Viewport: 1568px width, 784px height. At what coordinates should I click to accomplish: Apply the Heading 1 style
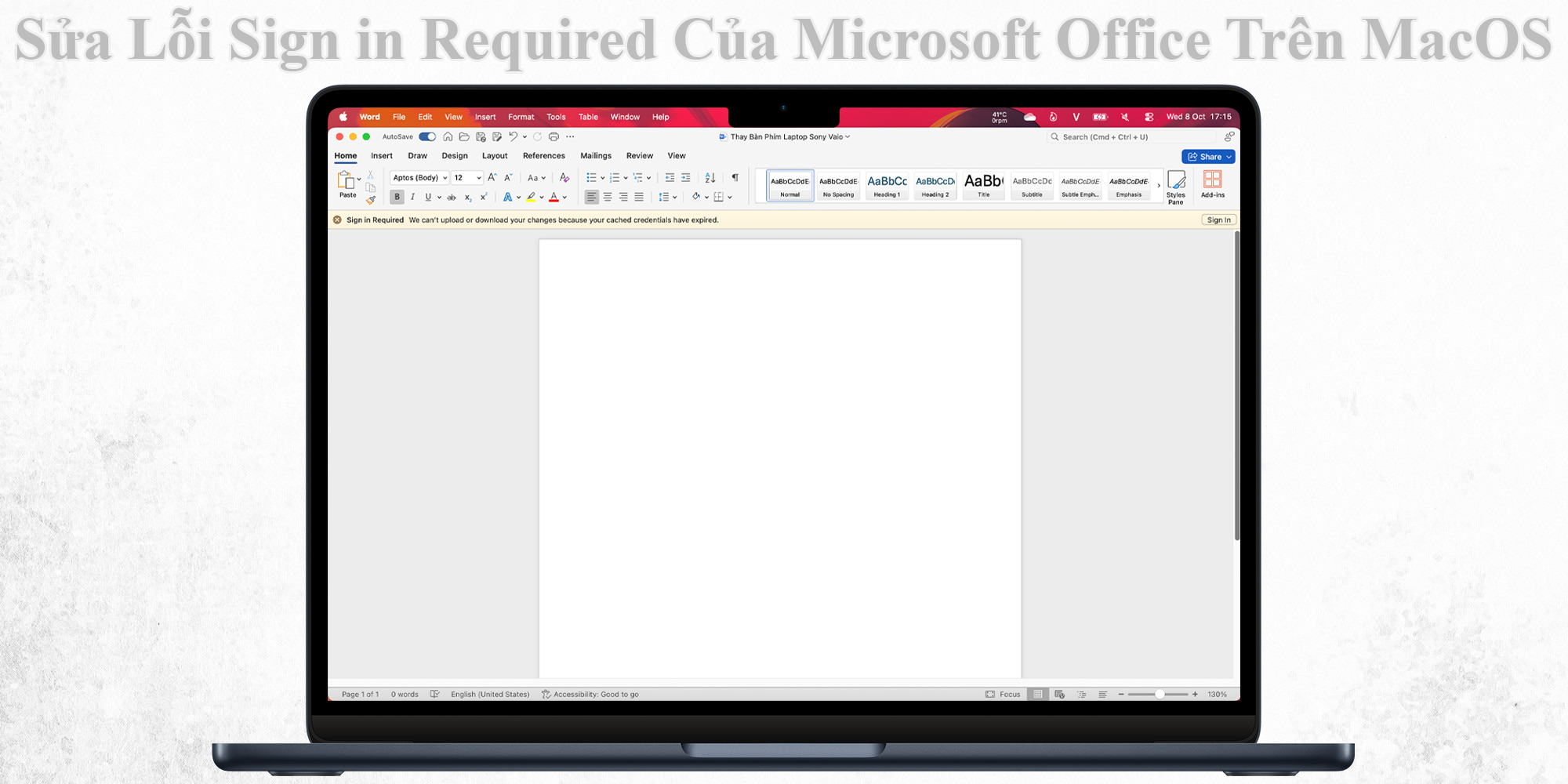point(887,186)
